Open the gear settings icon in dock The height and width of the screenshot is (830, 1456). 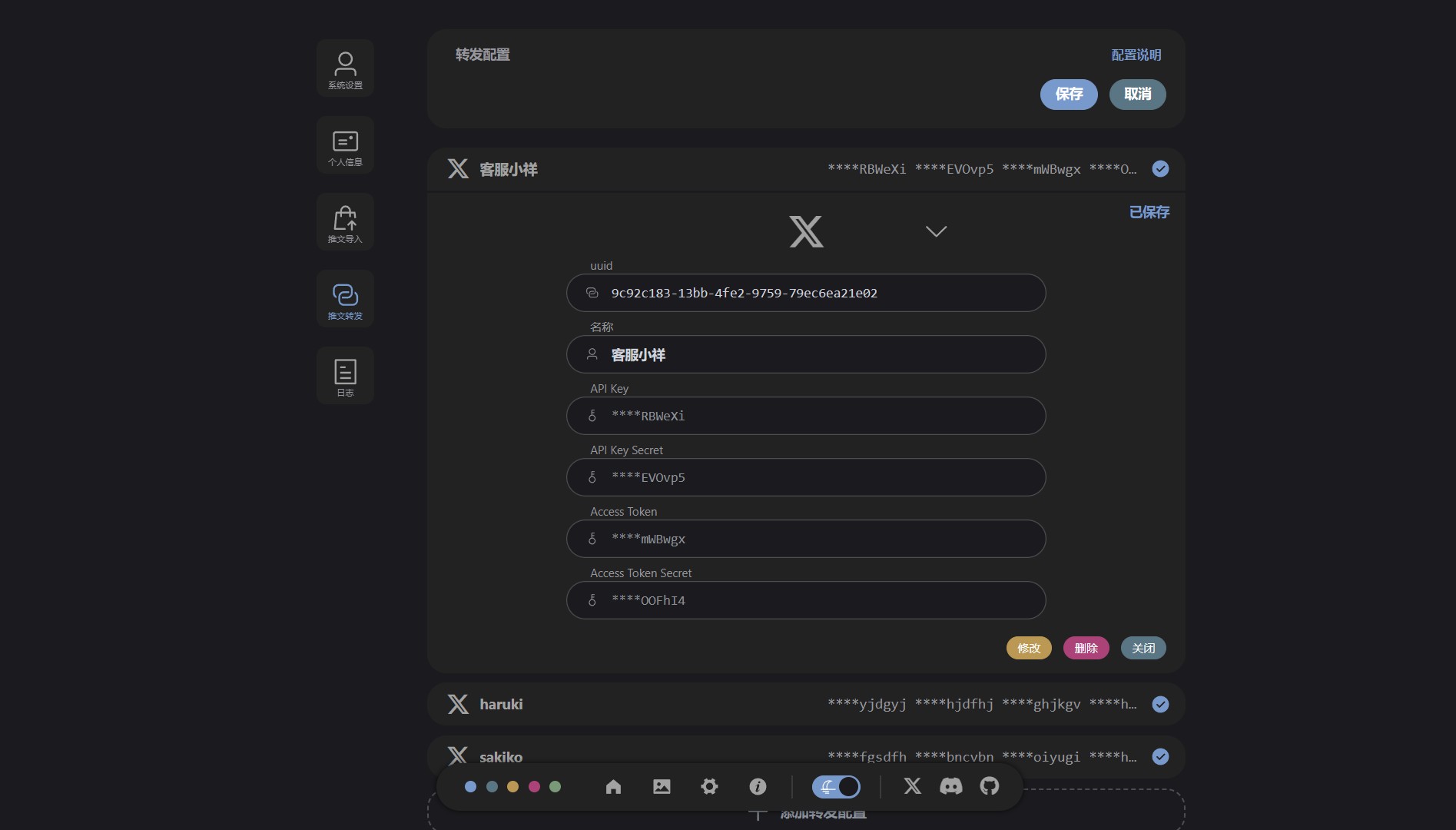709,786
